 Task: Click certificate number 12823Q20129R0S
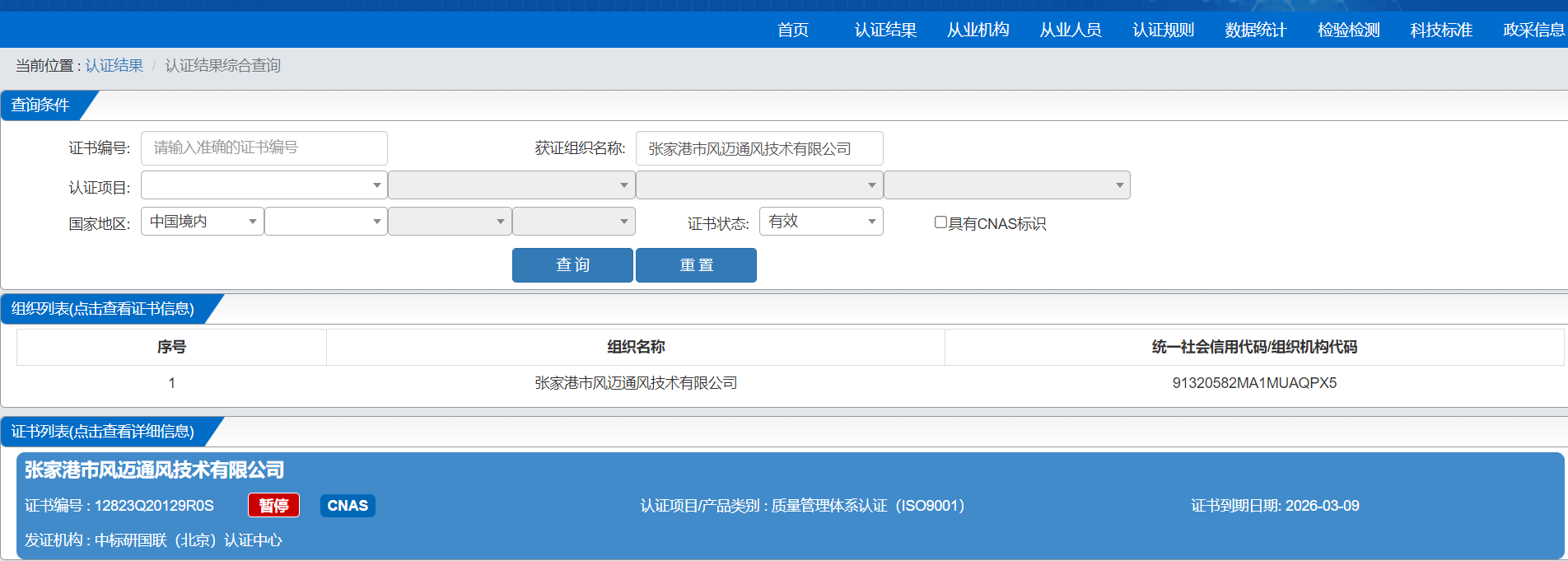154,506
